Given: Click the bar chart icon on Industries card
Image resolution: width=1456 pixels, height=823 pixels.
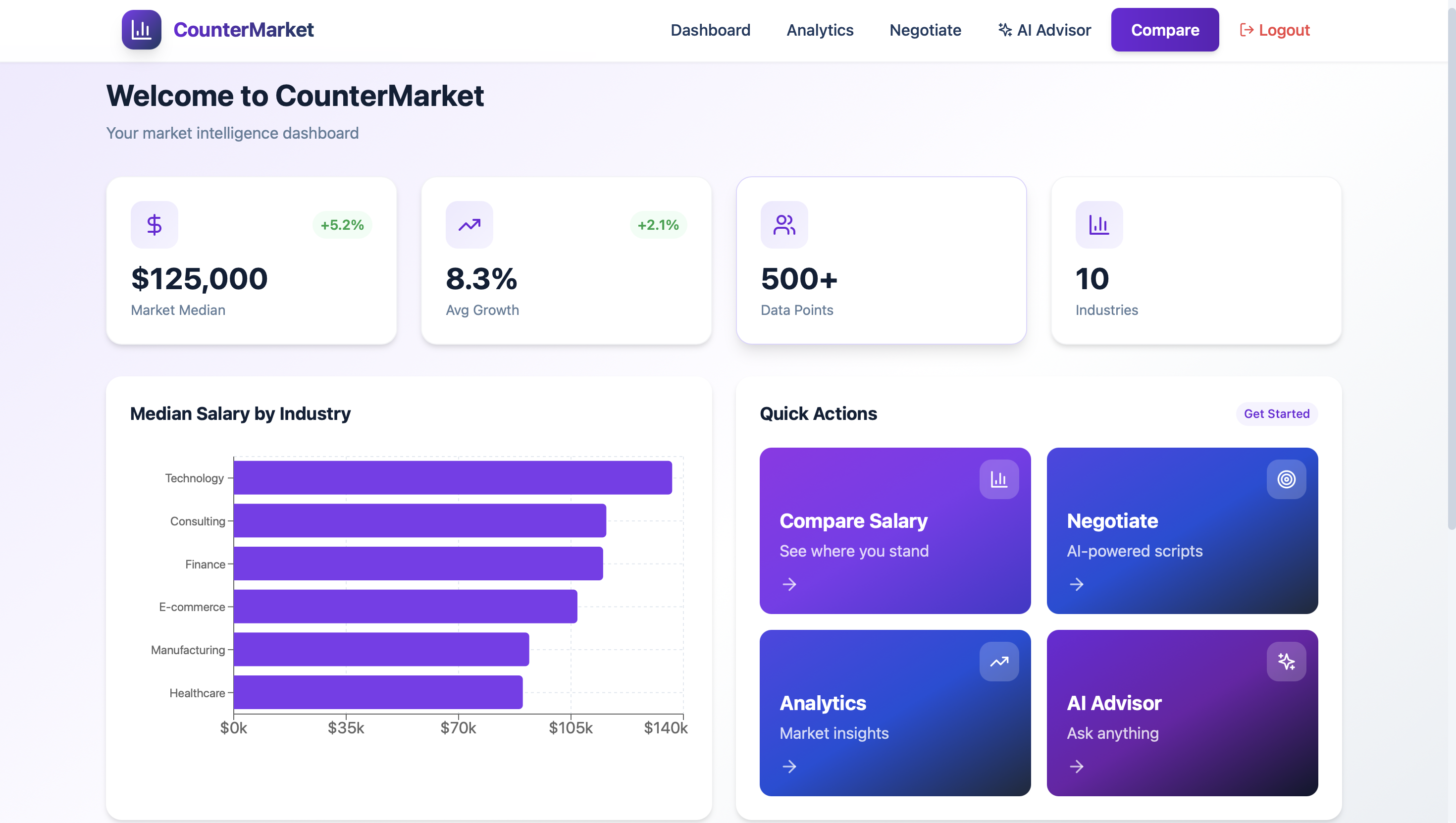Looking at the screenshot, I should tap(1099, 225).
